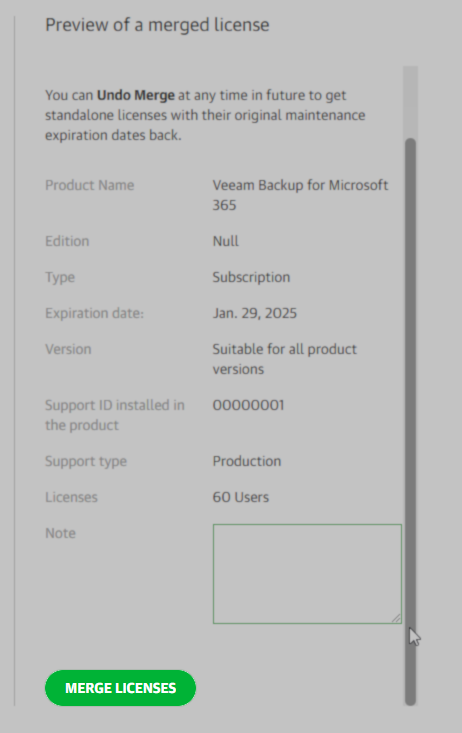Click the scrollbar track above the thumb
Viewport: 462px width, 733px height.
[x=410, y=101]
